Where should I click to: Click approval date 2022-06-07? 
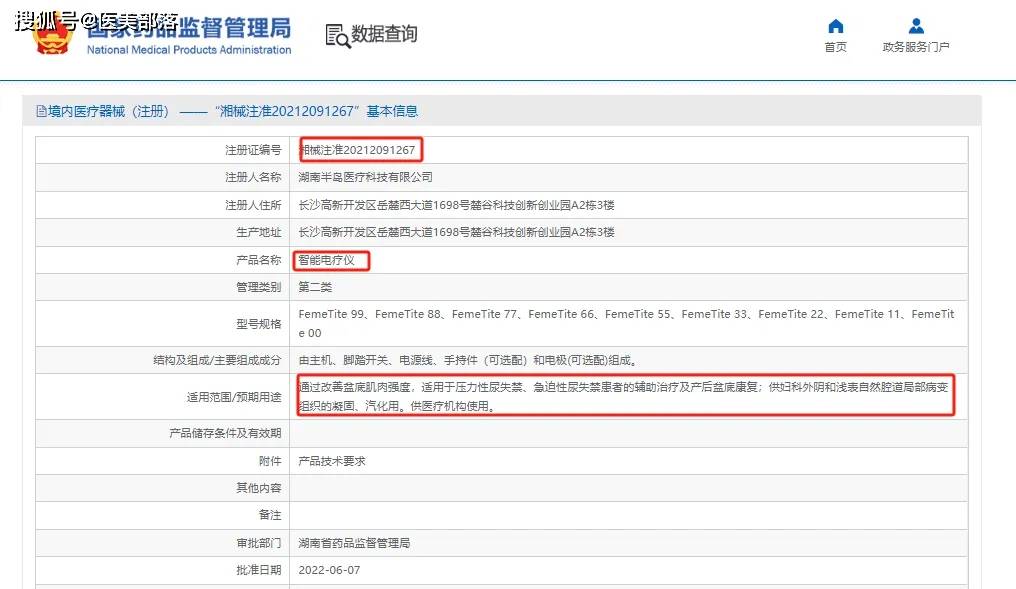(329, 570)
